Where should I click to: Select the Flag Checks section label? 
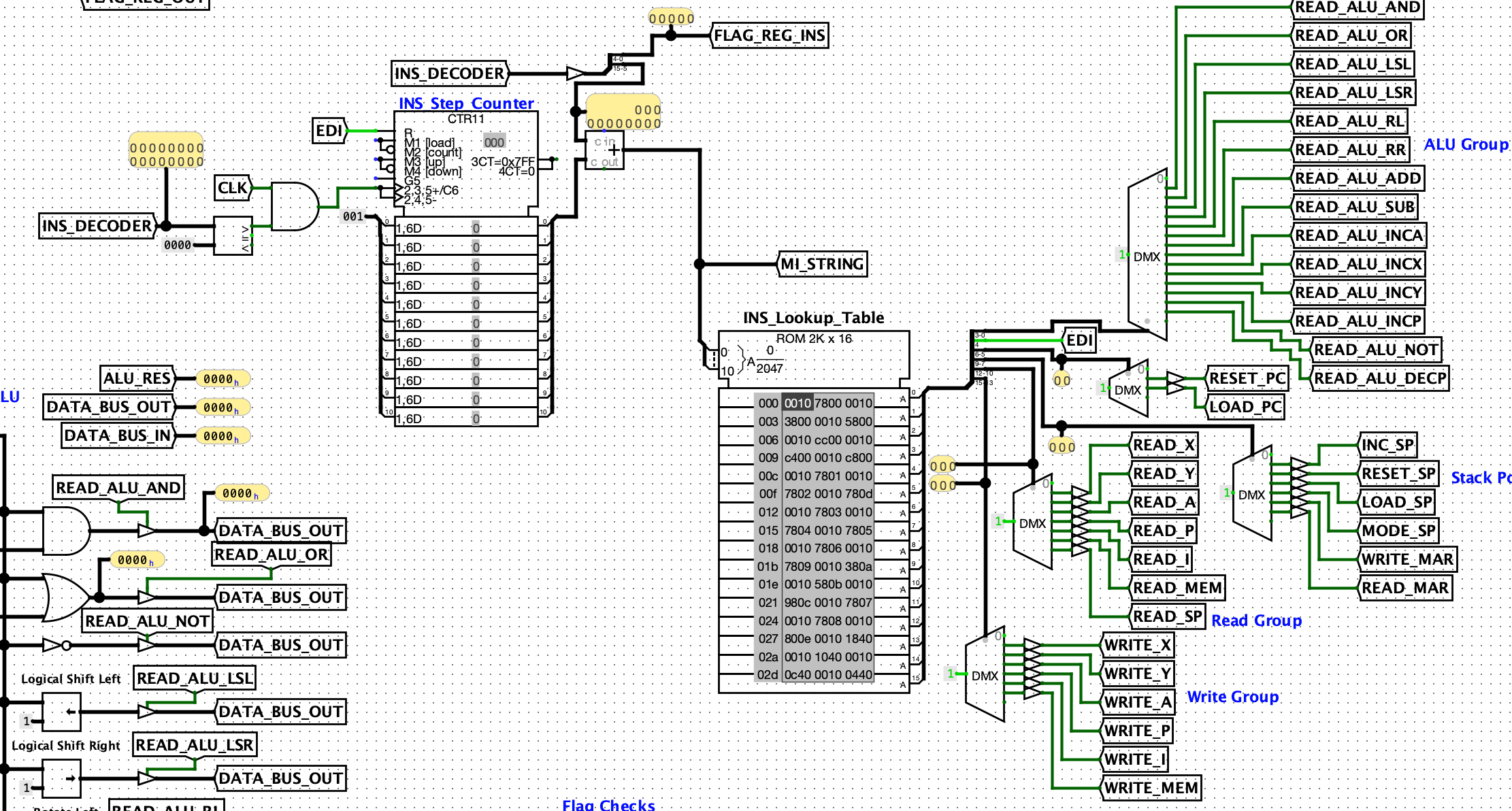pos(609,806)
